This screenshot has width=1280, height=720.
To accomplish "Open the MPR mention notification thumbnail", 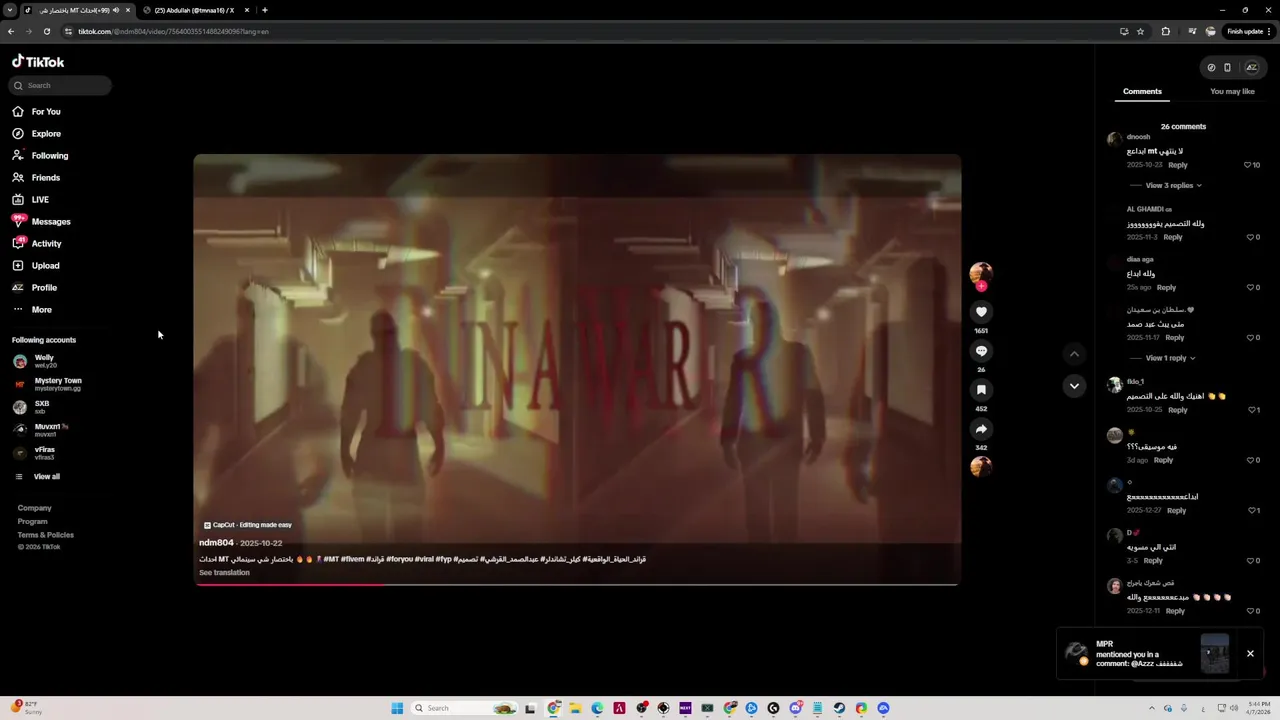I will [1215, 654].
